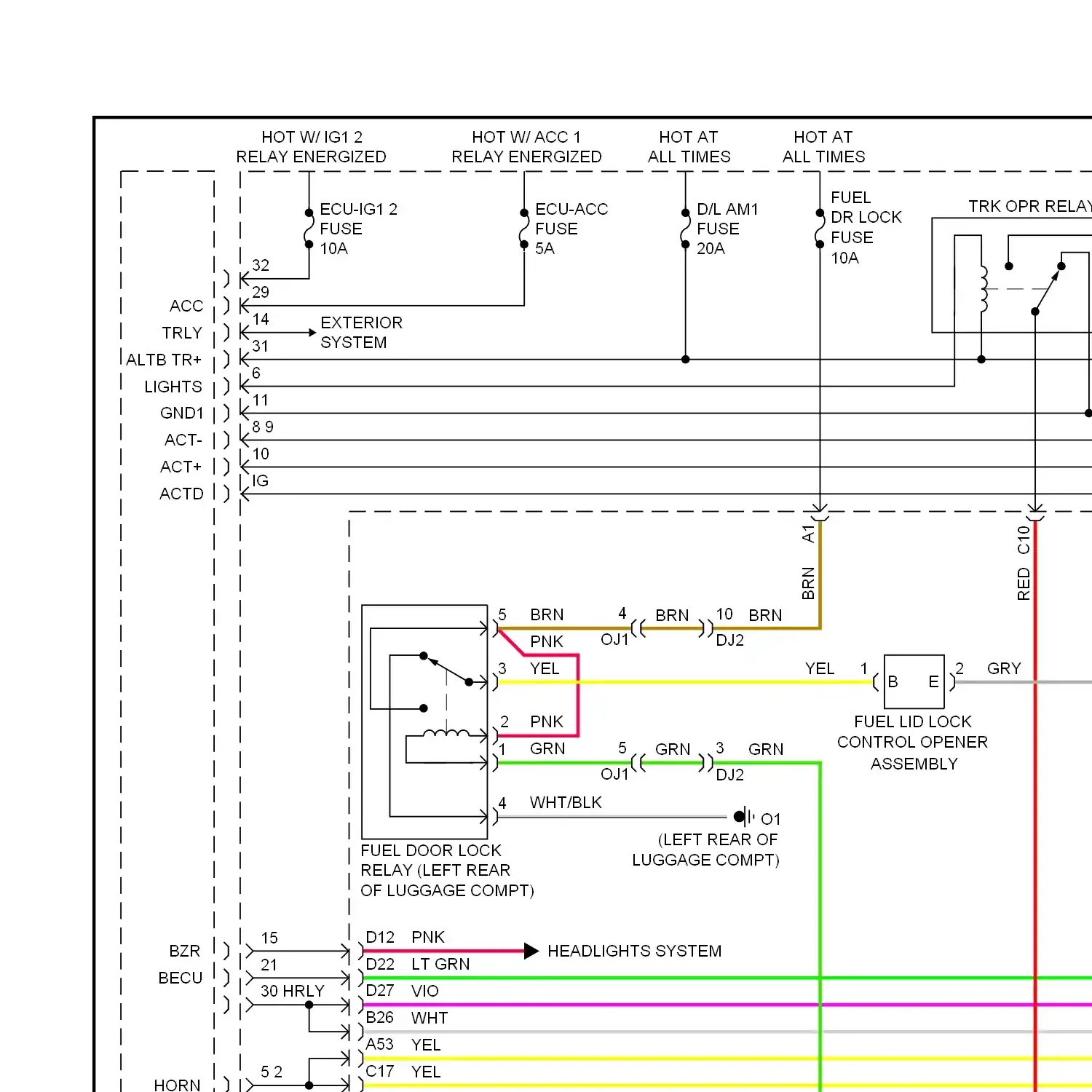Screen dimensions: 1092x1092
Task: Click the LIGHTS terminal label
Action: click(173, 387)
